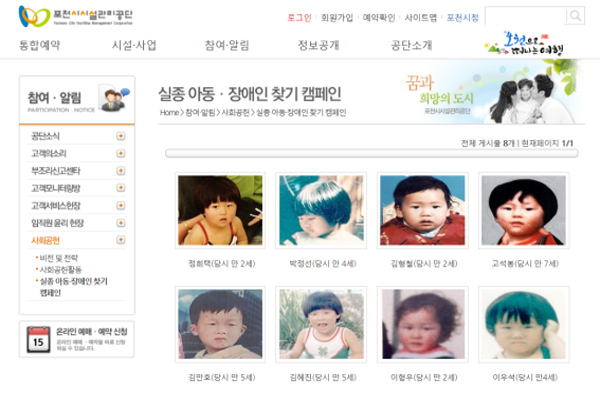The image size is (600, 400).
Task: Click the 포천시청 link
Action: [x=463, y=18]
